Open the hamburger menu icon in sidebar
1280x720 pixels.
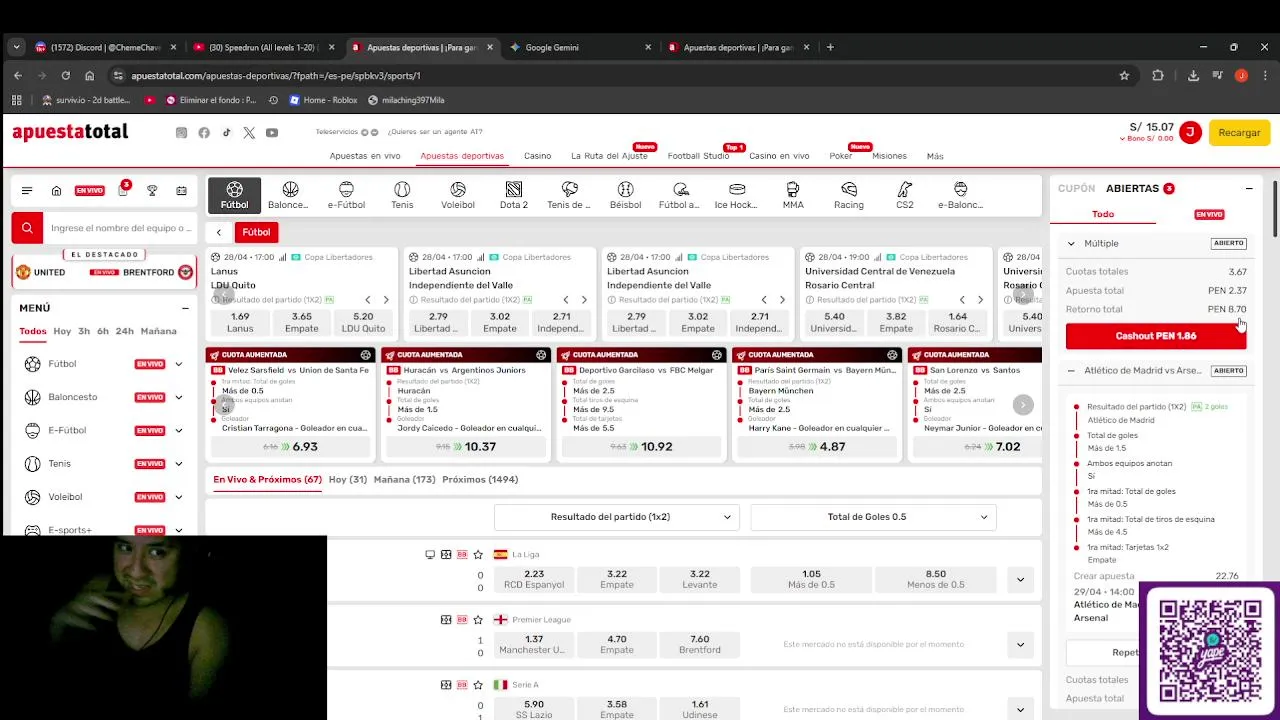tap(27, 191)
